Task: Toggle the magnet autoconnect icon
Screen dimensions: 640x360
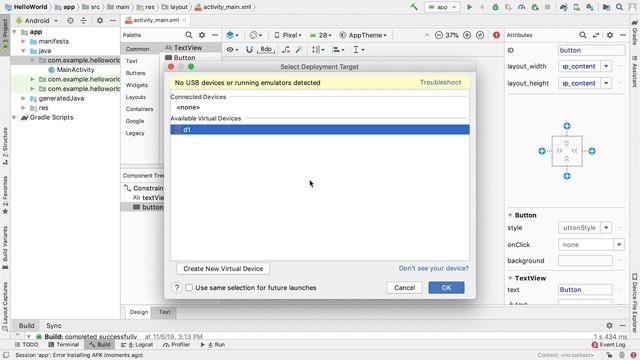Action: pos(249,49)
